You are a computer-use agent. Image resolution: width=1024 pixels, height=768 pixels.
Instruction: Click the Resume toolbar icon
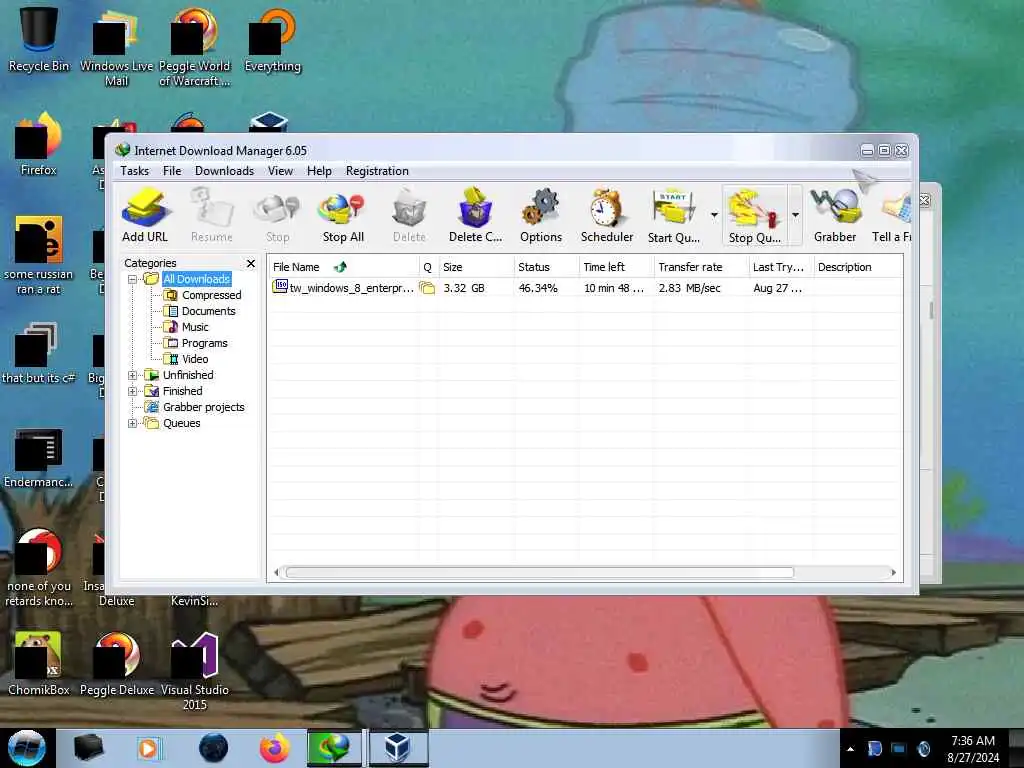click(212, 216)
